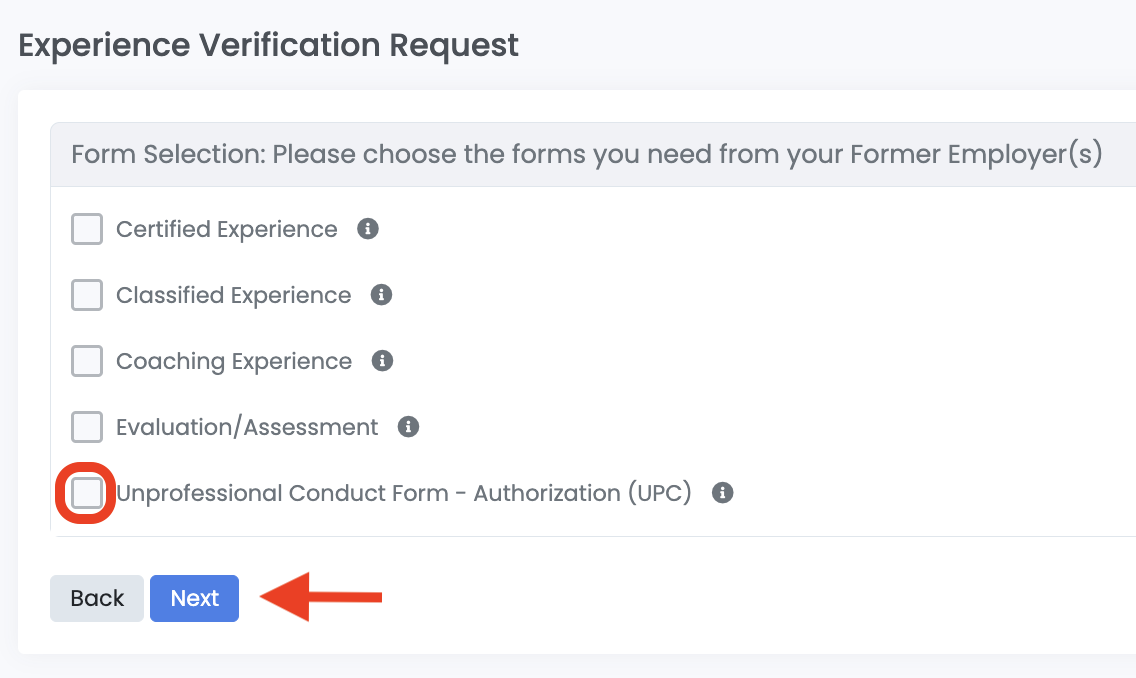Enable the Certified Experience checkbox
Image resolution: width=1136 pixels, height=678 pixels.
(x=86, y=229)
